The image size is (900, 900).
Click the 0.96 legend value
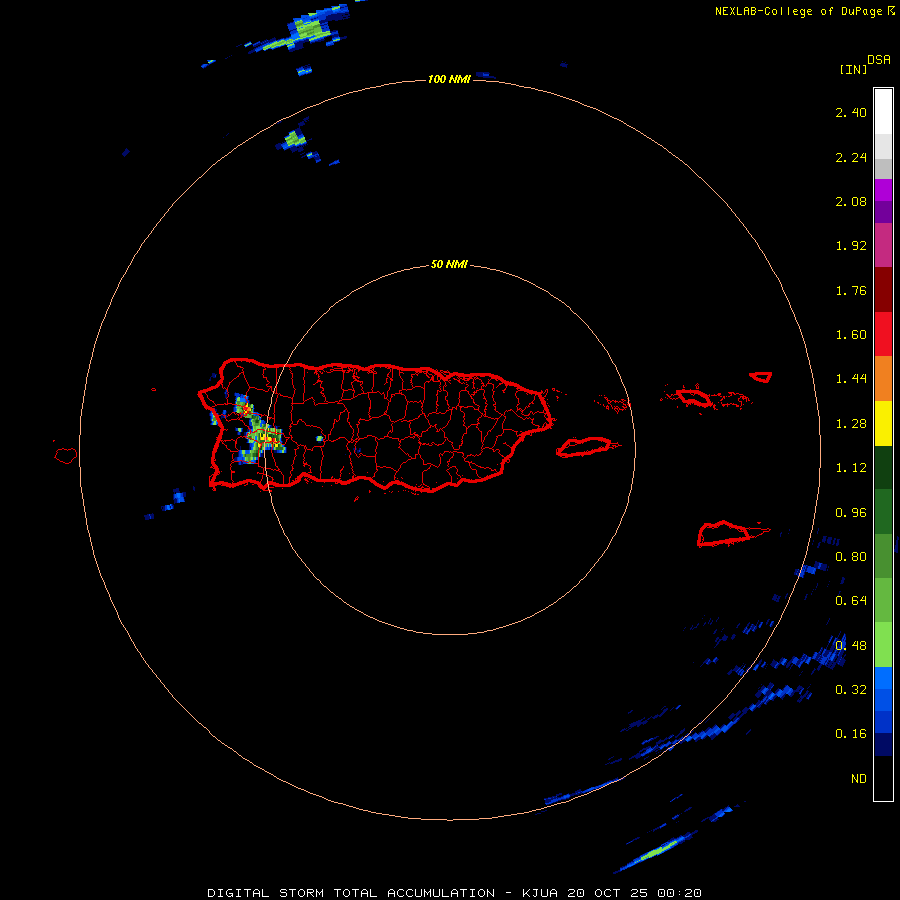[x=851, y=513]
